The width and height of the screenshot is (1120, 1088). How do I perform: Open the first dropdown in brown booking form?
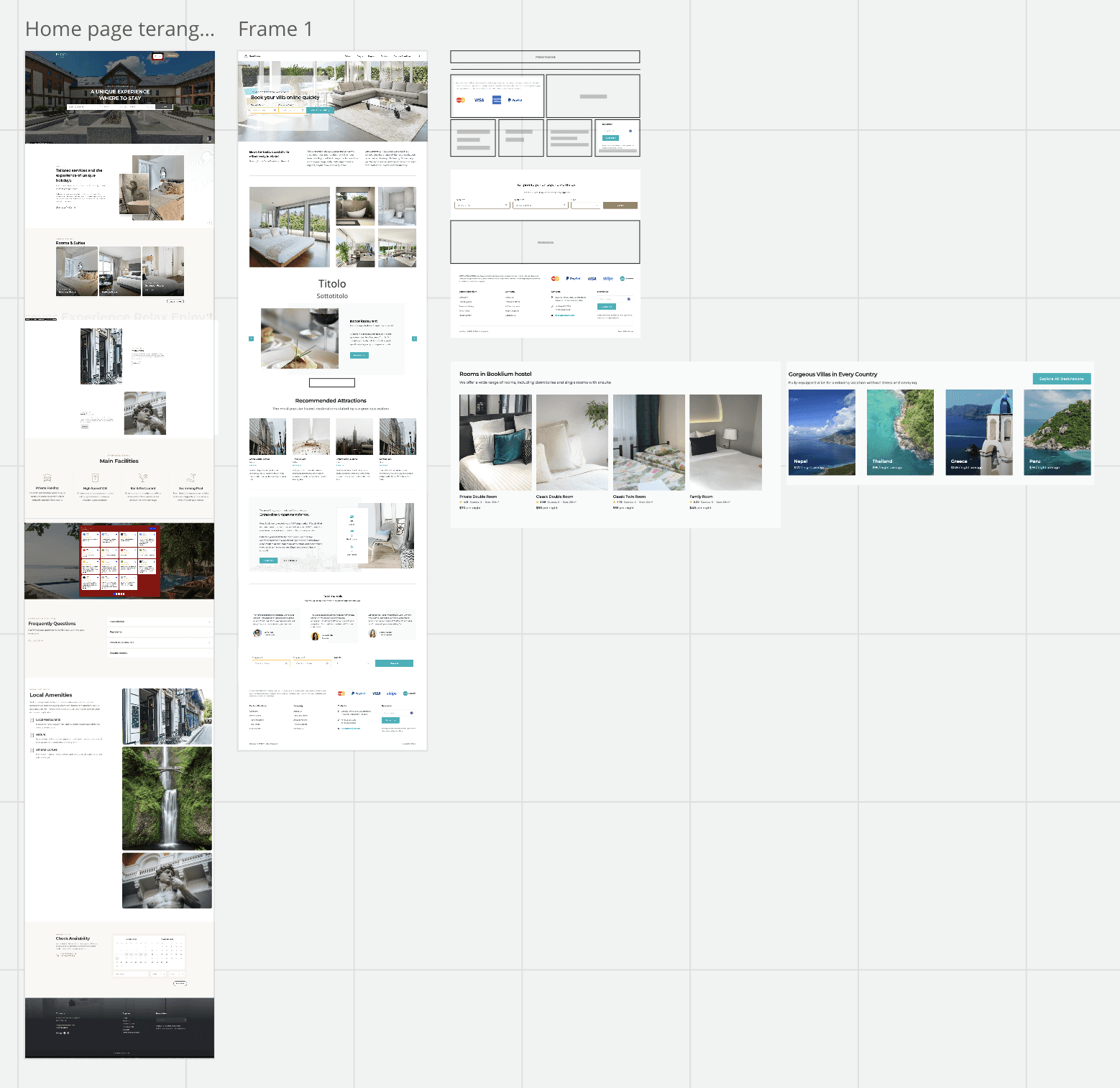click(x=482, y=206)
